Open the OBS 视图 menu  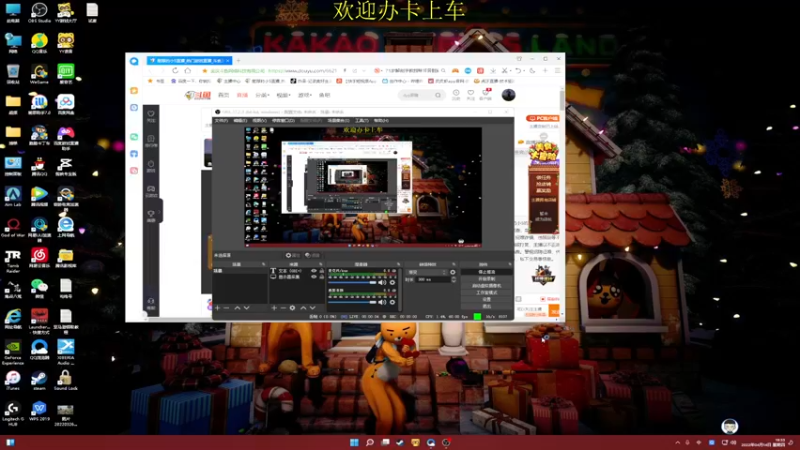click(x=260, y=121)
